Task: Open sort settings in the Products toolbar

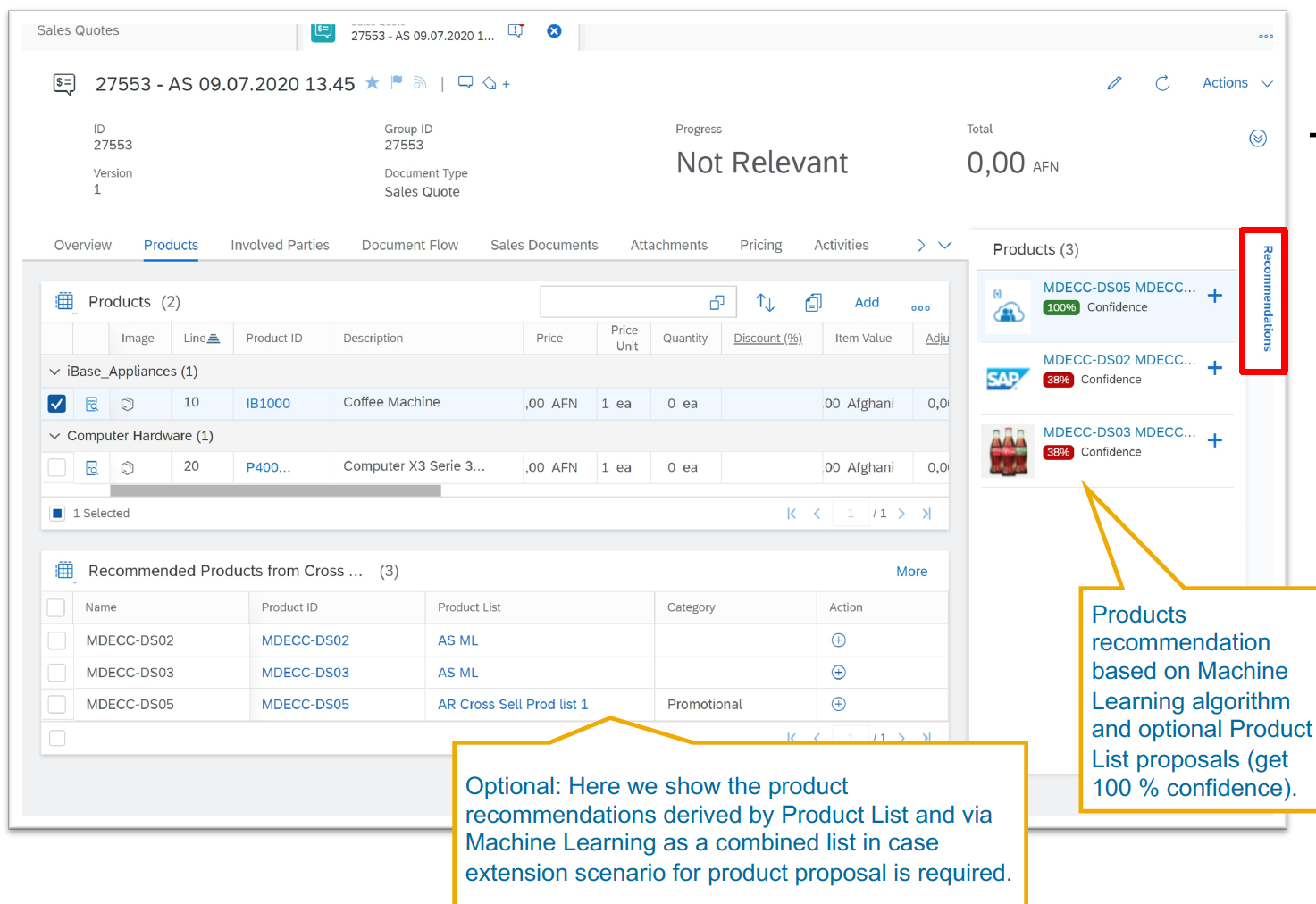Action: pyautogui.click(x=765, y=302)
